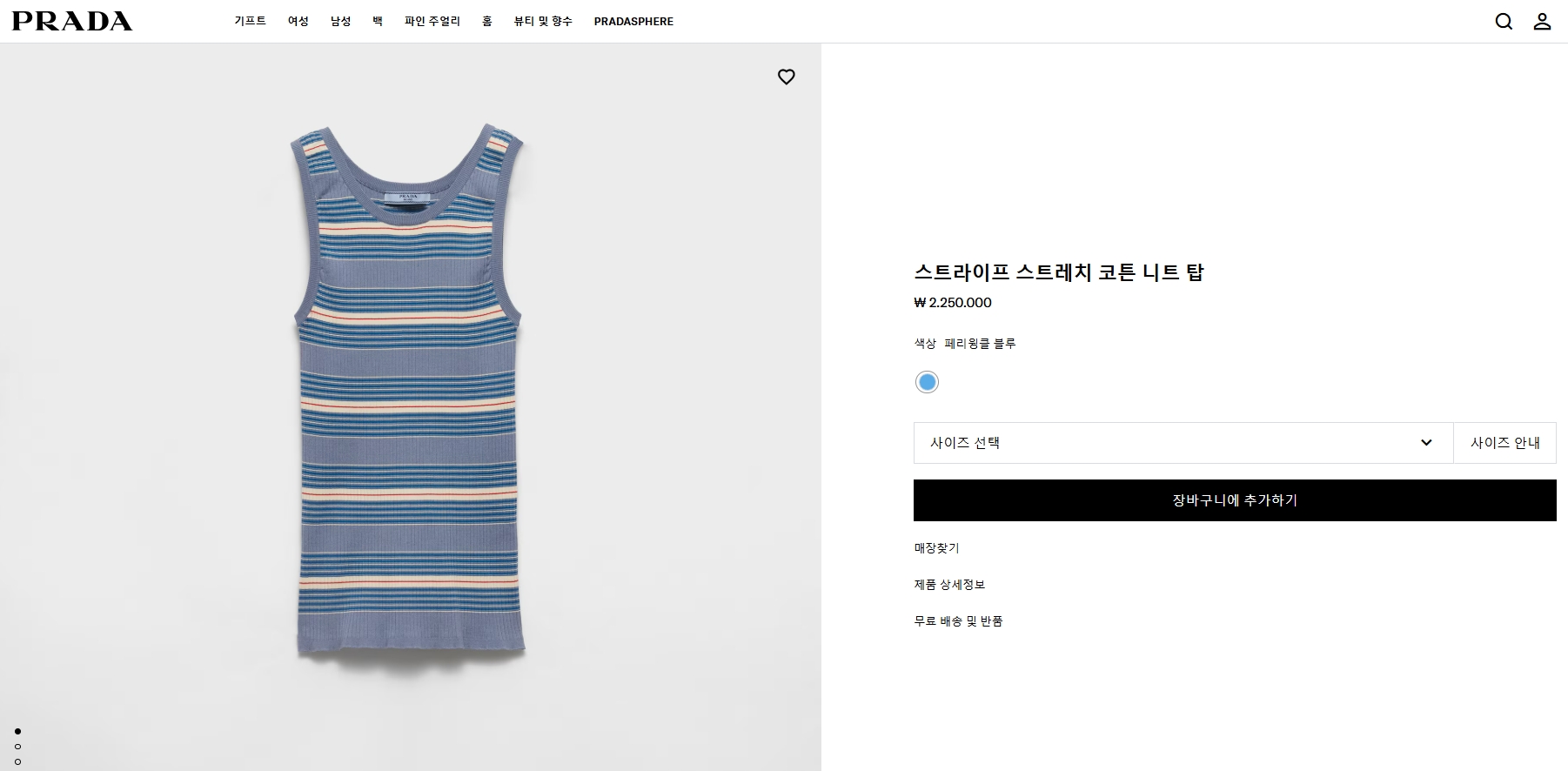Open the 남성 menu
1568x771 pixels.
coord(340,21)
